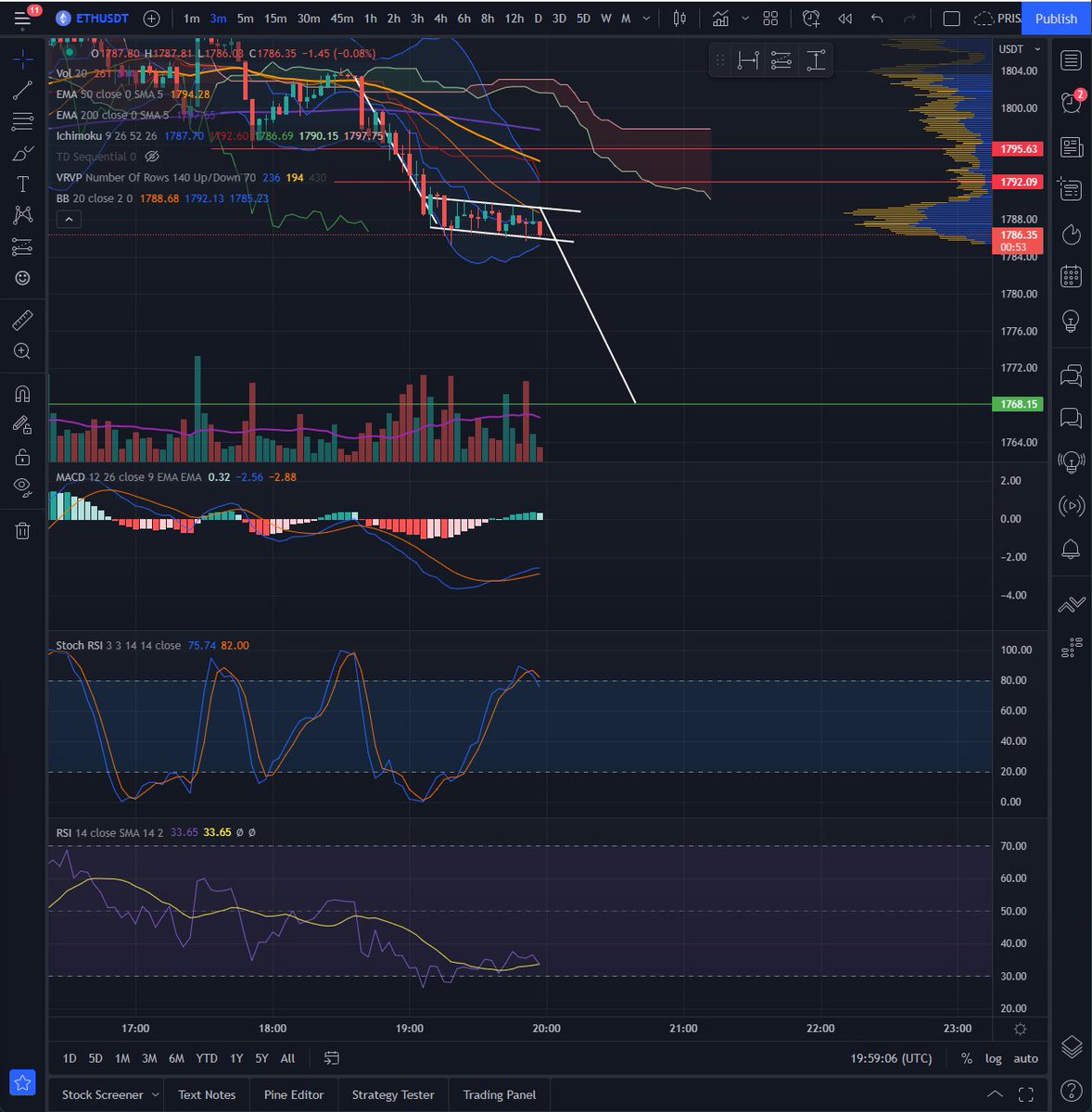The image size is (1092, 1112).
Task: Open alerts panel with badge 2
Action: pos(1071,103)
